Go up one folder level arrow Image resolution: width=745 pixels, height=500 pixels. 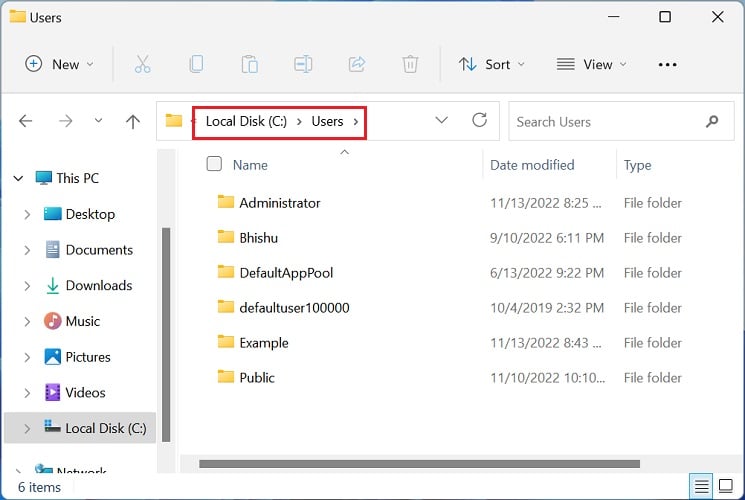pos(133,121)
